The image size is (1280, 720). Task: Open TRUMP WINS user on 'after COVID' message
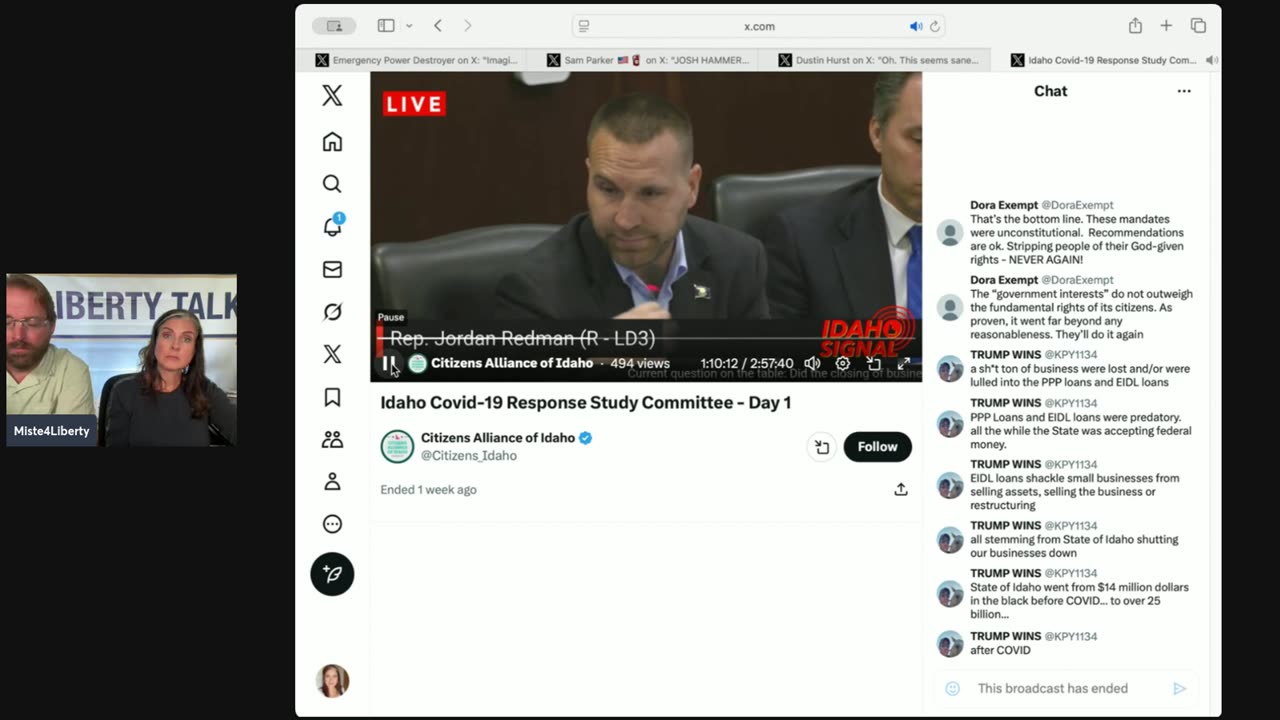(x=1005, y=636)
